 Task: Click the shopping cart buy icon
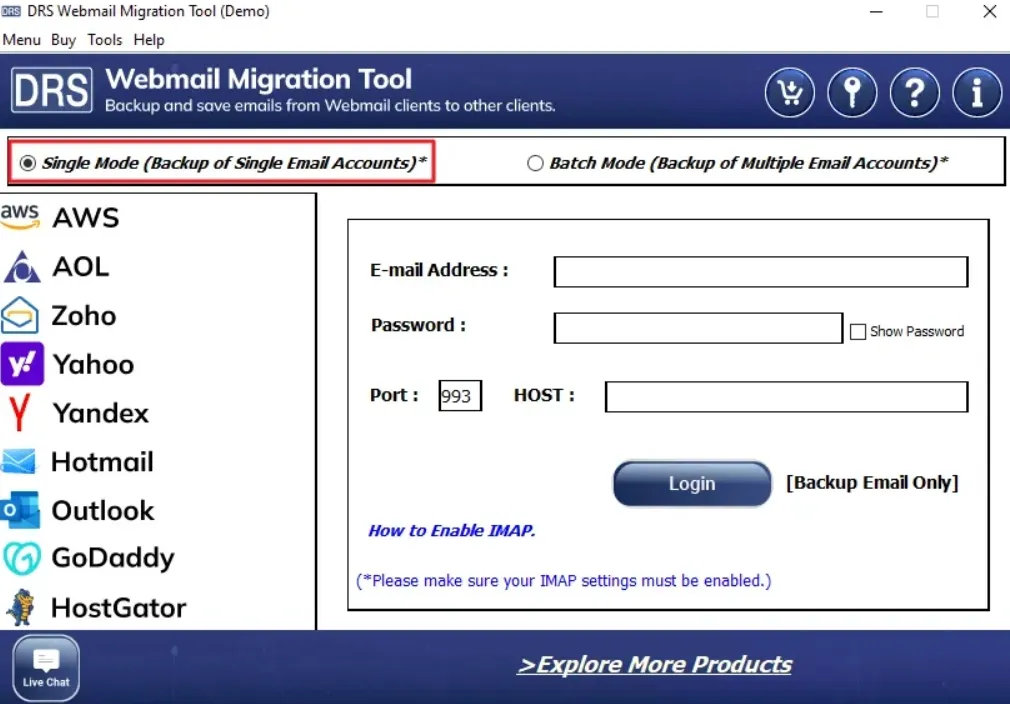click(790, 94)
